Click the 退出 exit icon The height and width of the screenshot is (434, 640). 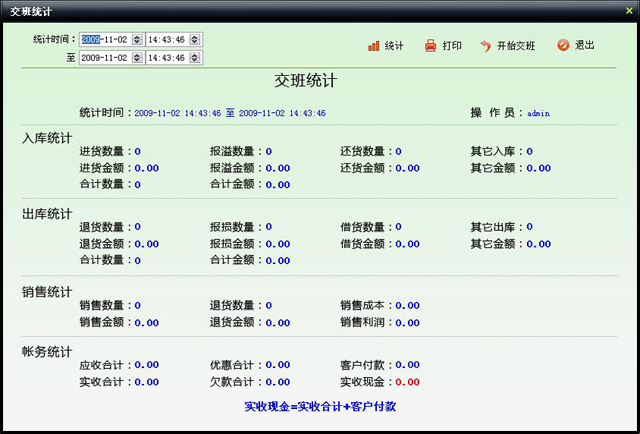click(563, 46)
